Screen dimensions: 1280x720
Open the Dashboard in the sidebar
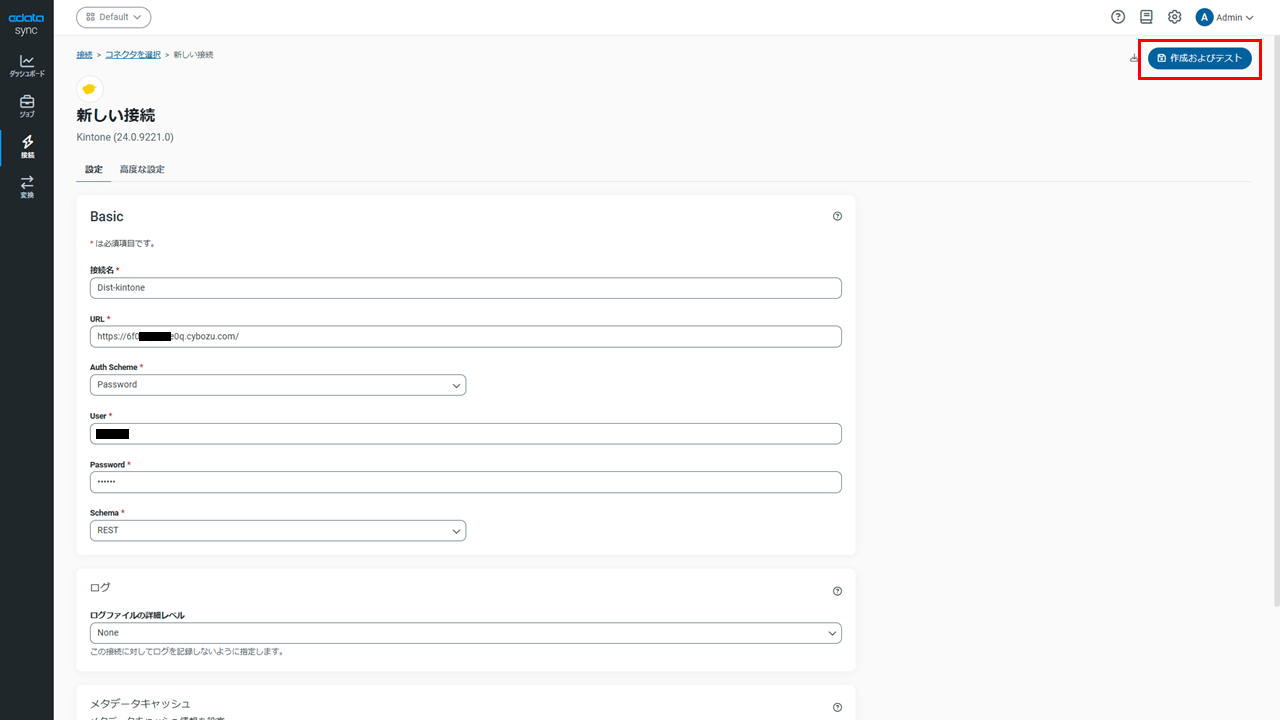(27, 66)
